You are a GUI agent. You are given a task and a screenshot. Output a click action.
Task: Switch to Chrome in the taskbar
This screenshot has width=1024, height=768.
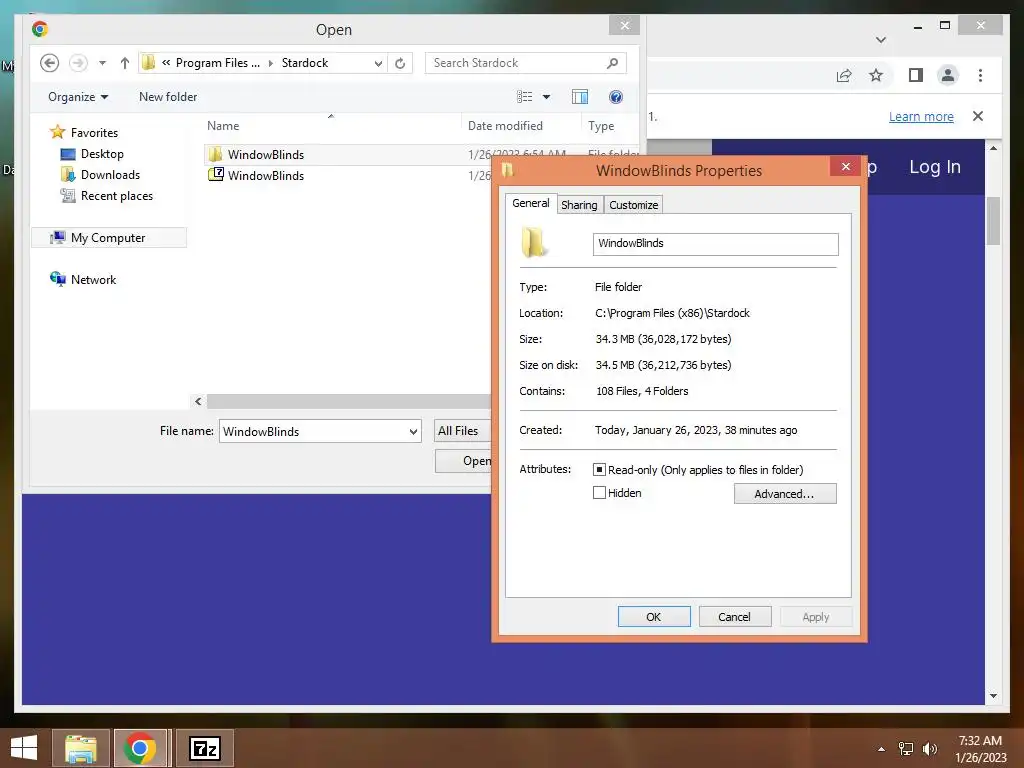tap(141, 748)
